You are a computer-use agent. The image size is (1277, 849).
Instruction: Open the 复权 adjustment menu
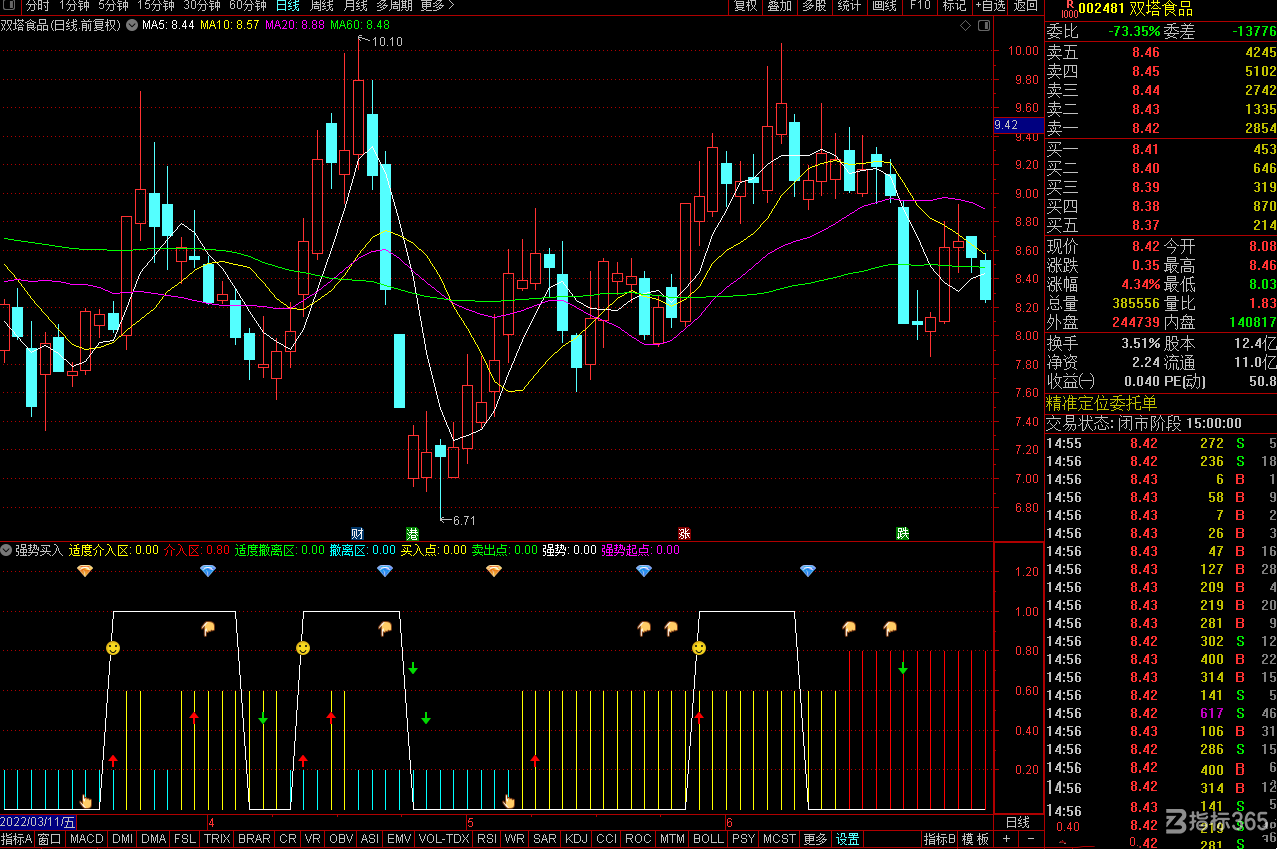[x=746, y=6]
